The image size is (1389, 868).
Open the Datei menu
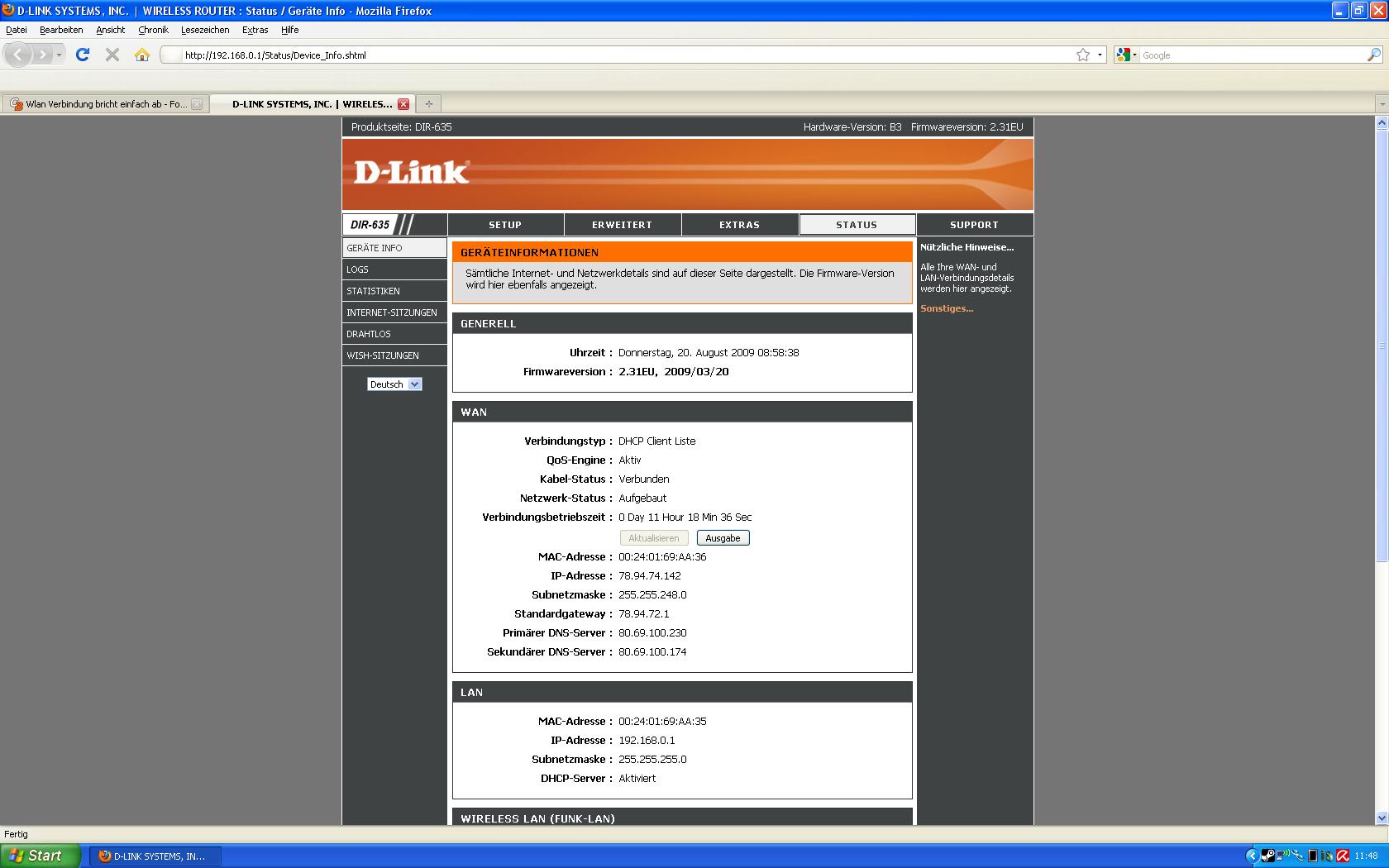[x=17, y=30]
